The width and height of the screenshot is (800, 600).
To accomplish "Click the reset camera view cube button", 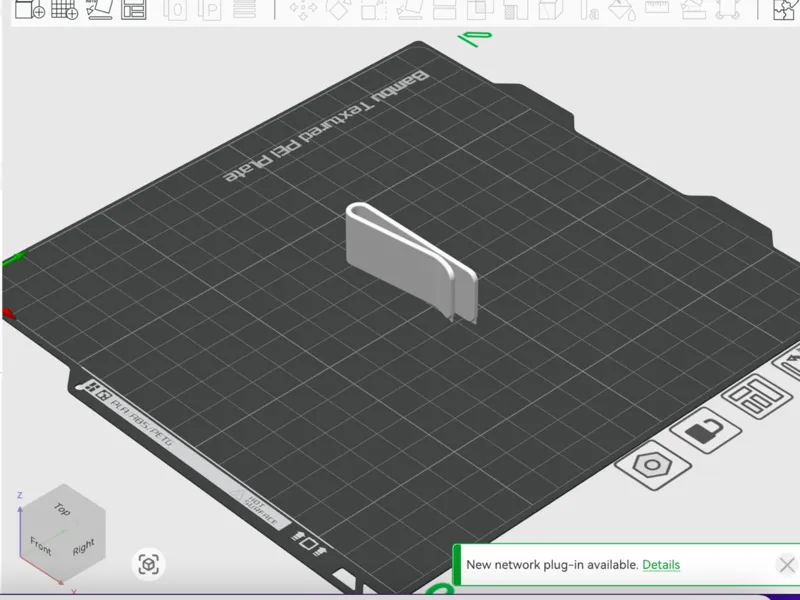I will 148,564.
